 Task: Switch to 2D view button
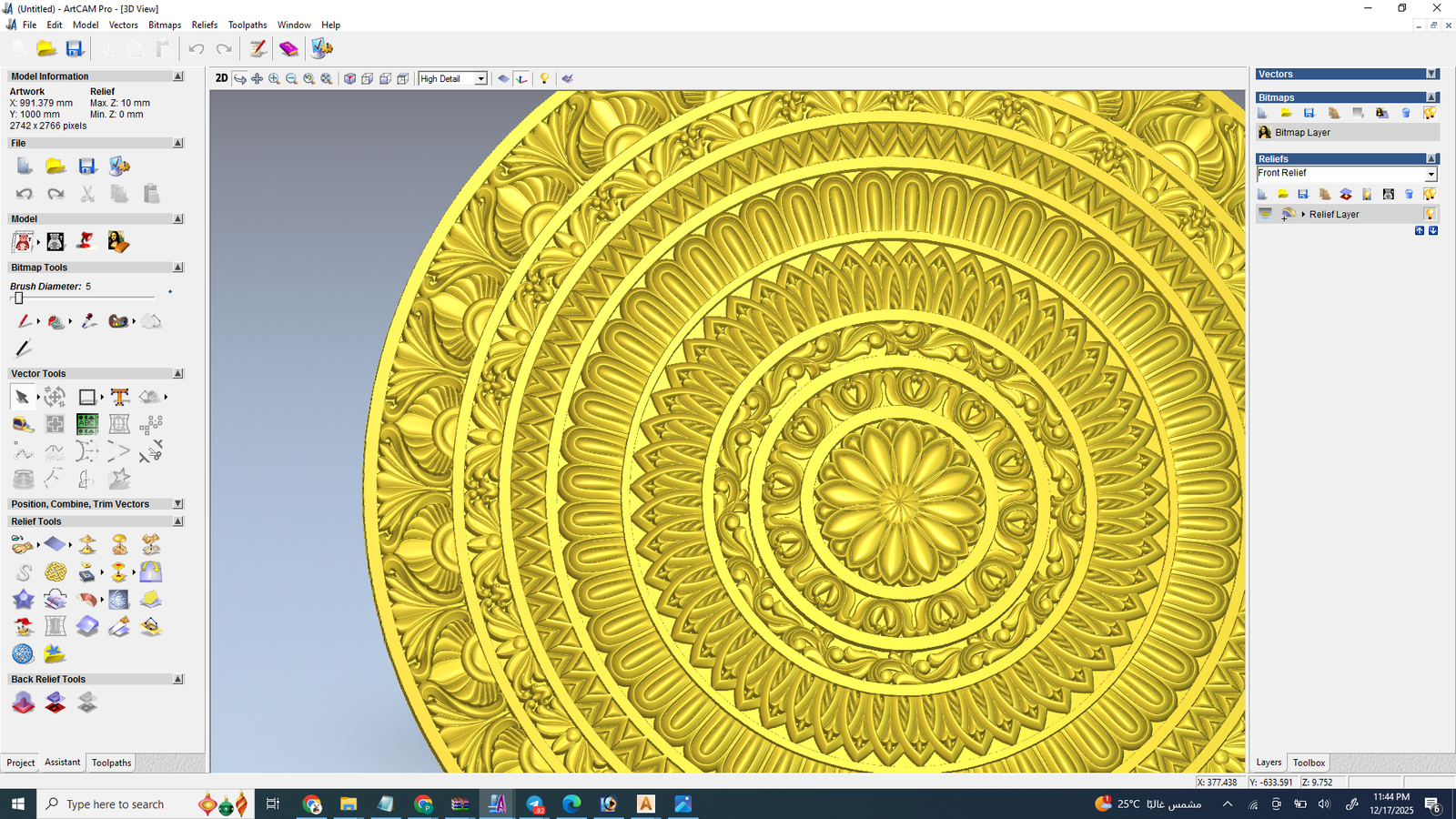pos(221,78)
